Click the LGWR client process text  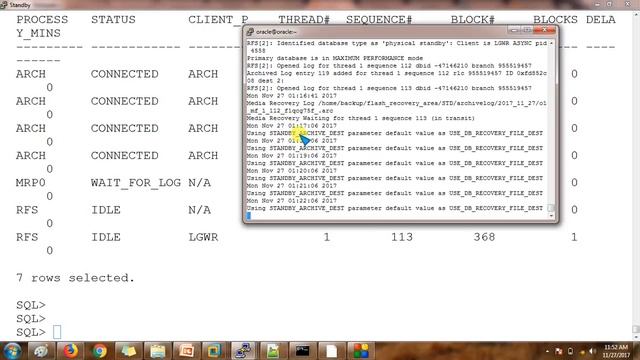click(x=203, y=237)
